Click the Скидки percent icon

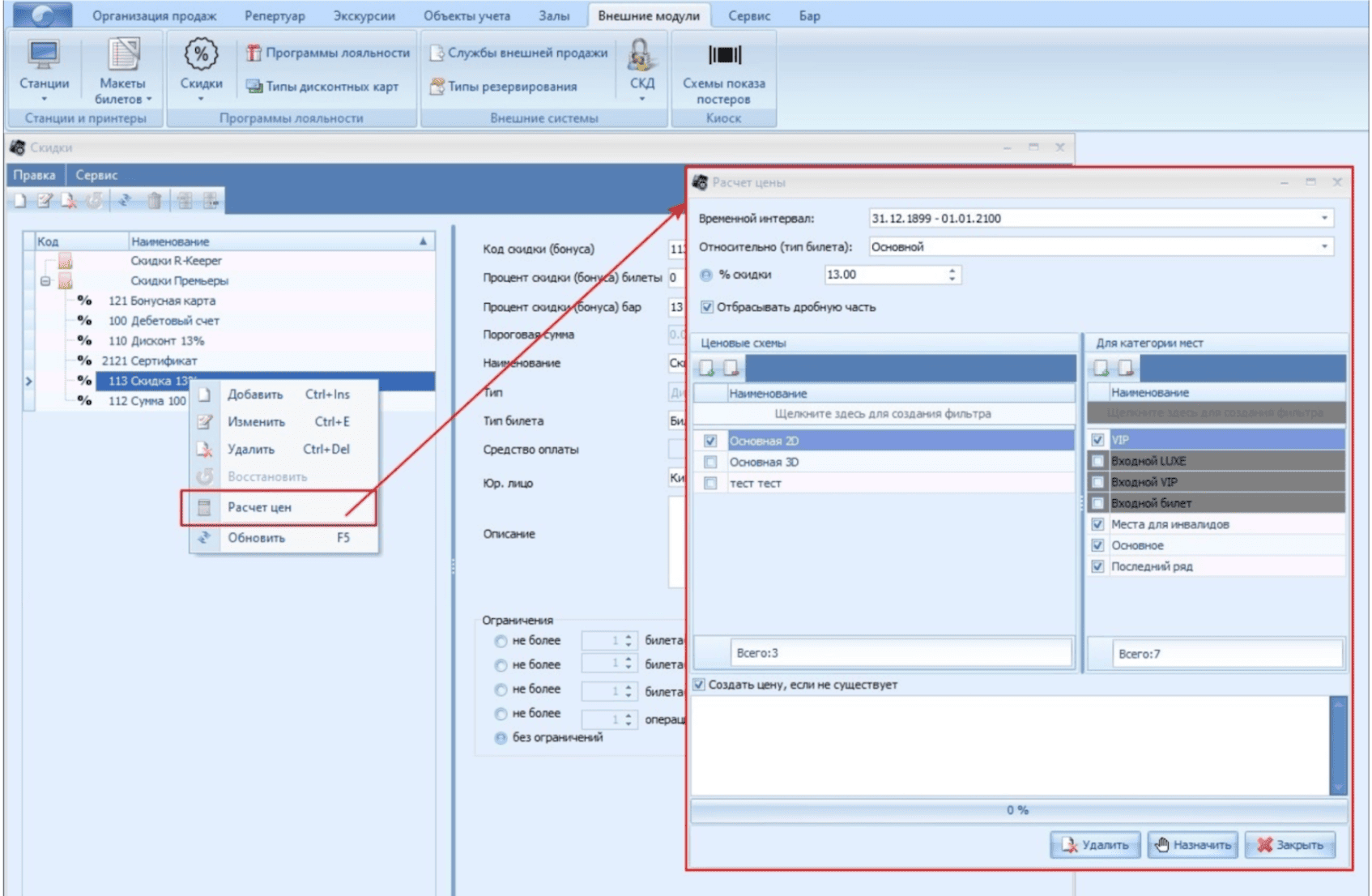pos(201,57)
